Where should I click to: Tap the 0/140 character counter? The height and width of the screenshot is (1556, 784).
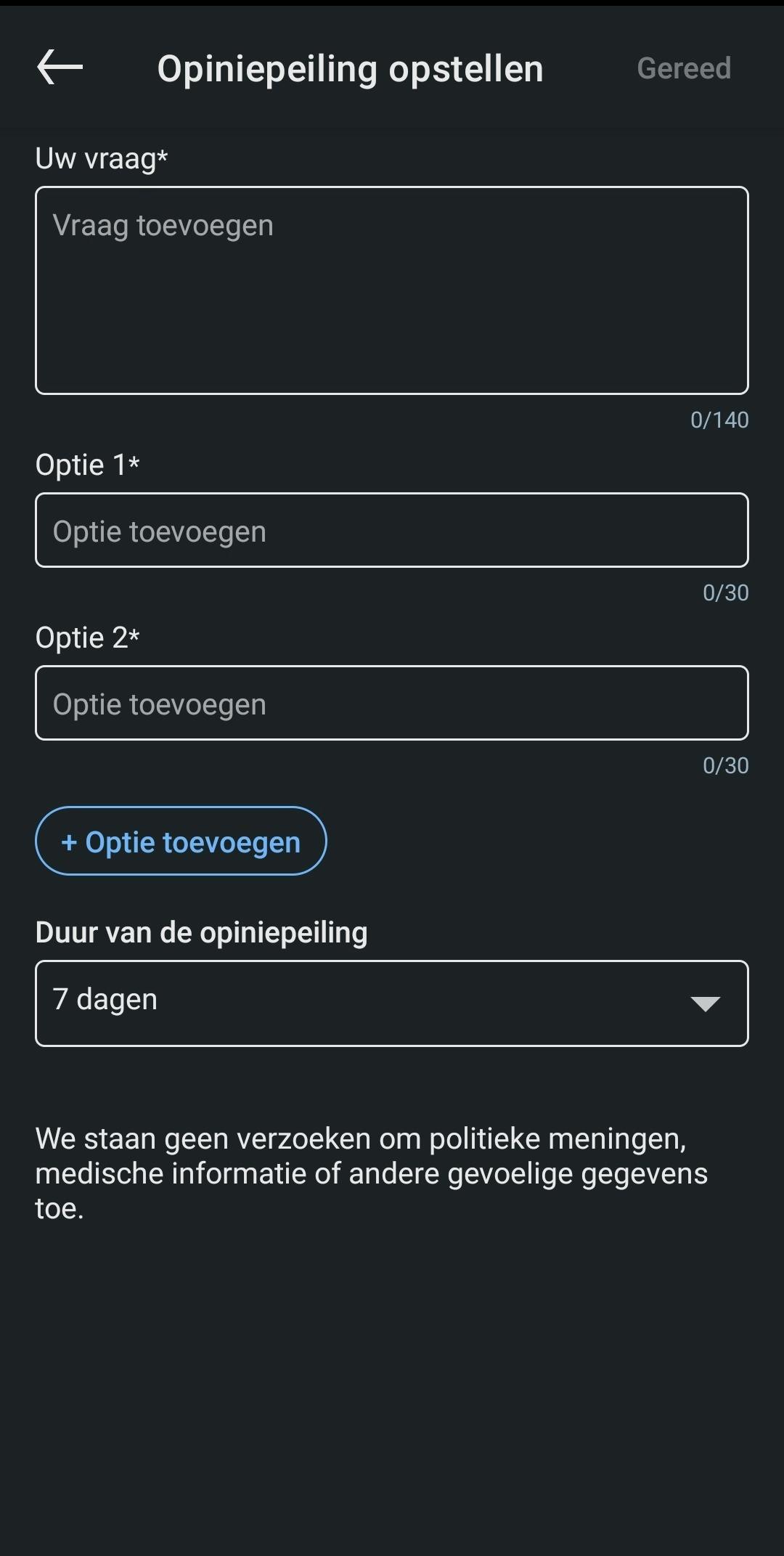pos(719,420)
